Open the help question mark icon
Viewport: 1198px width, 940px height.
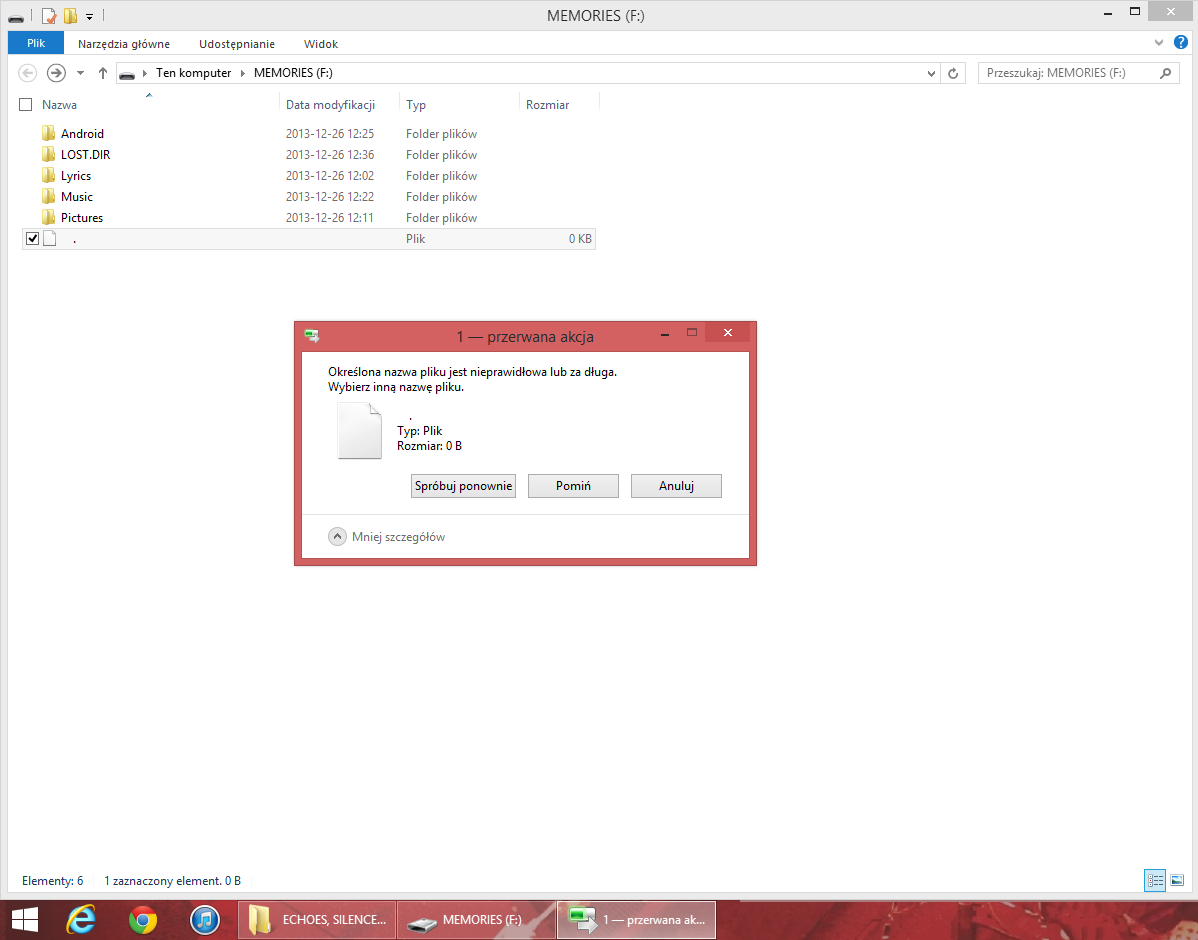click(1181, 43)
